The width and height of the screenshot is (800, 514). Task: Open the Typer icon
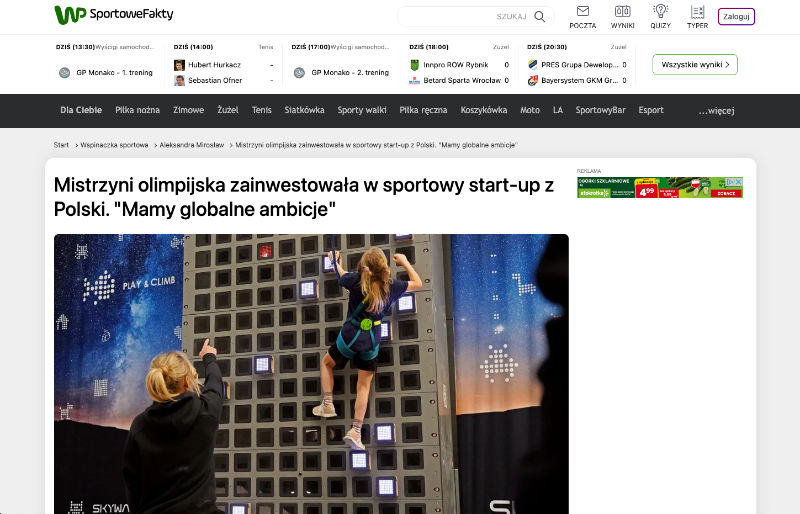click(697, 11)
